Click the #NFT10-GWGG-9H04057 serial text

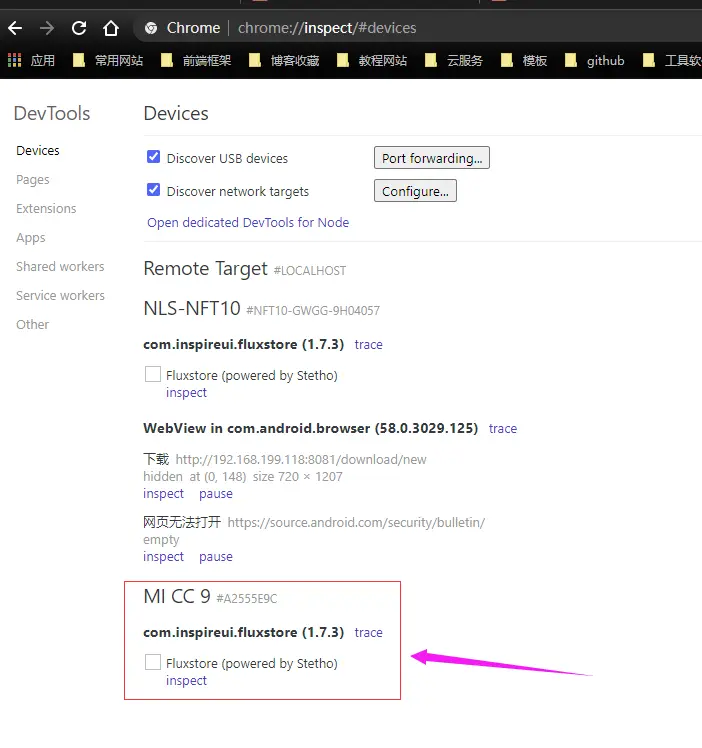click(x=313, y=311)
